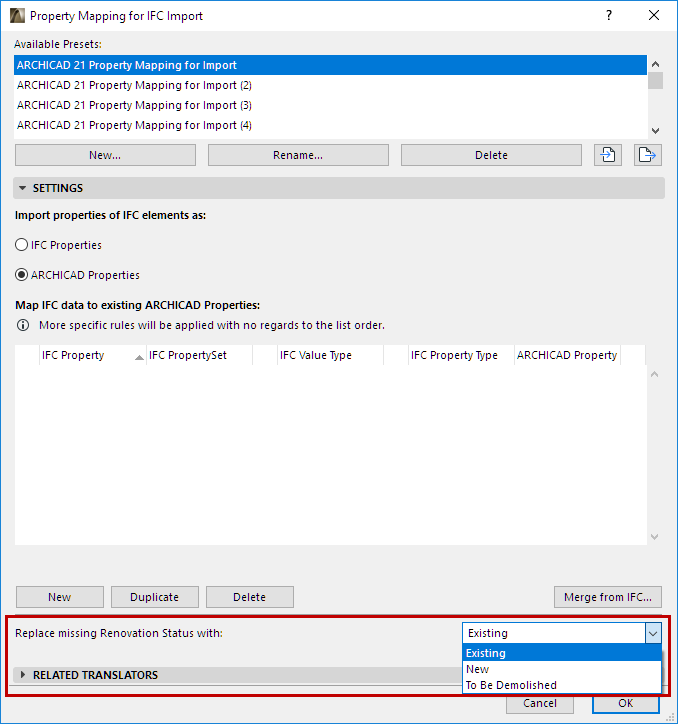Click the Merge from IFC... button

[608, 597]
